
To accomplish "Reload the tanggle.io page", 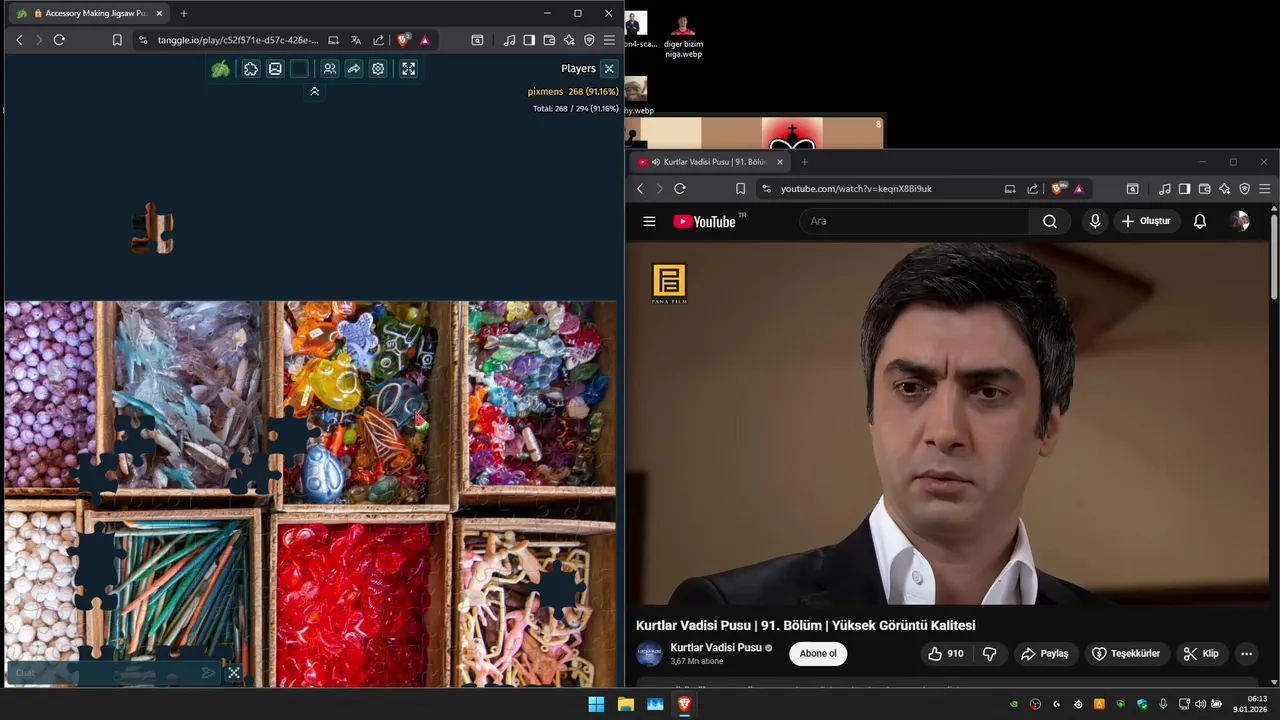I will tap(59, 40).
